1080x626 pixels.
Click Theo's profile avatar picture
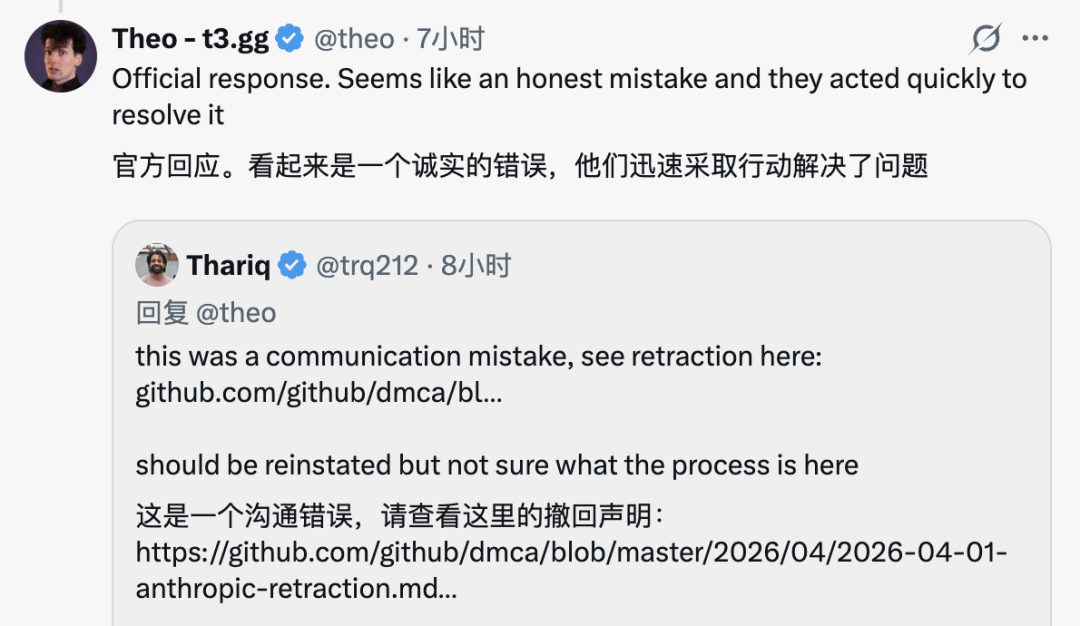tap(60, 56)
